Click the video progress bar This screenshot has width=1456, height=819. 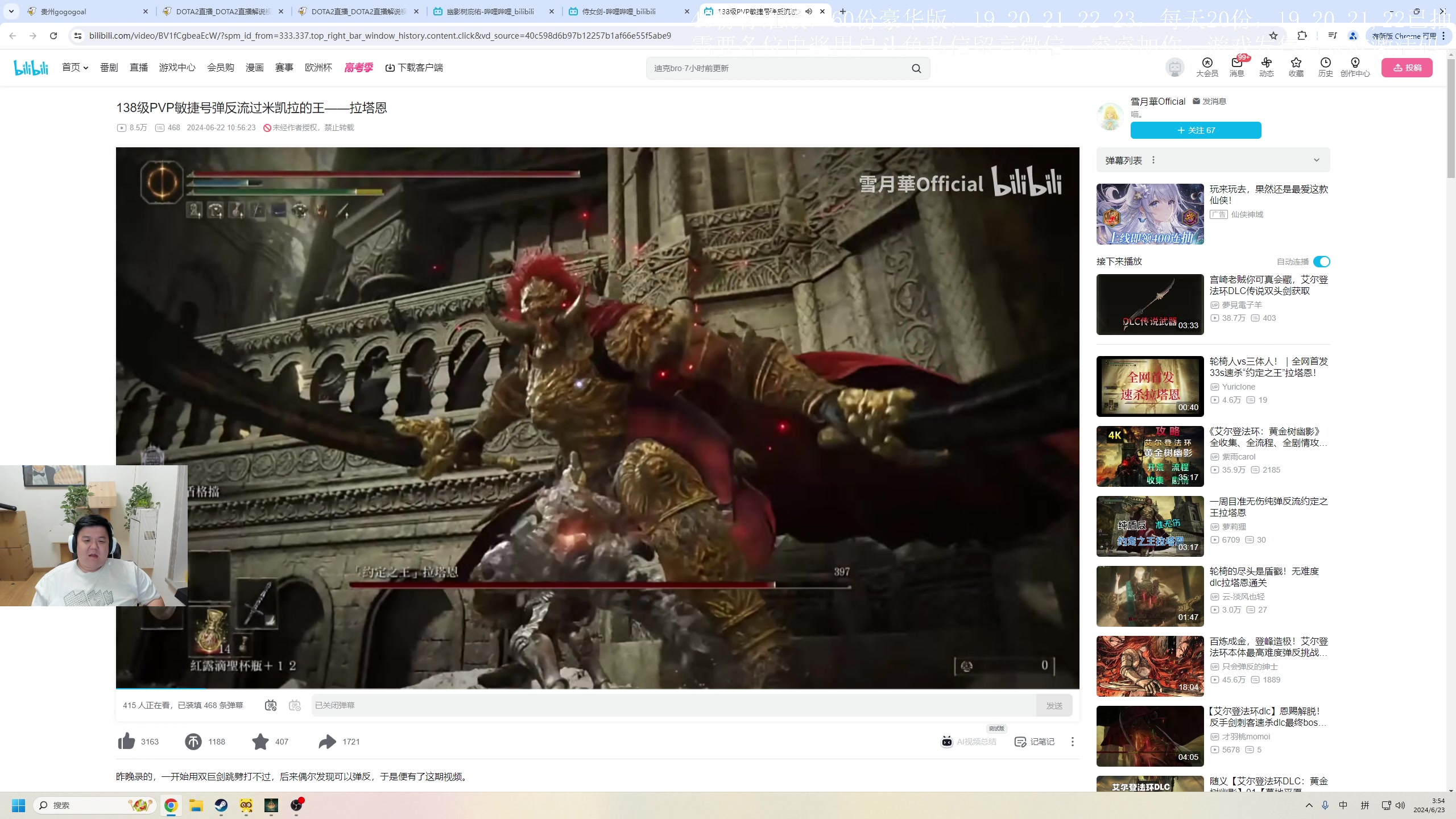point(597,688)
